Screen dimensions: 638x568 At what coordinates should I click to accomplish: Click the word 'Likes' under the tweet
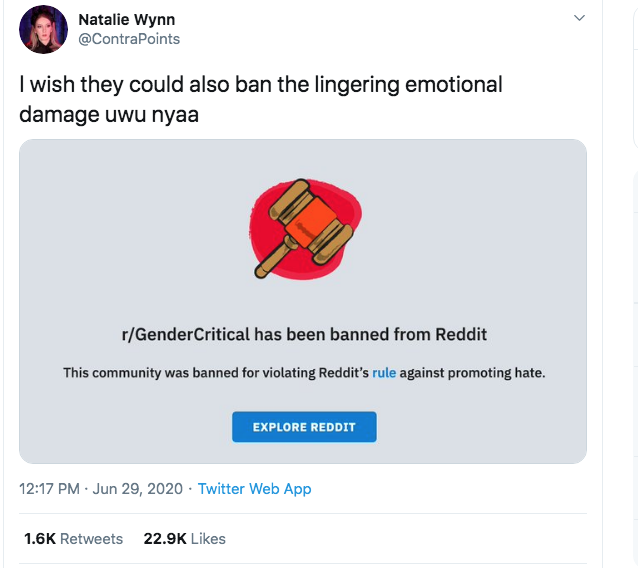tap(208, 538)
